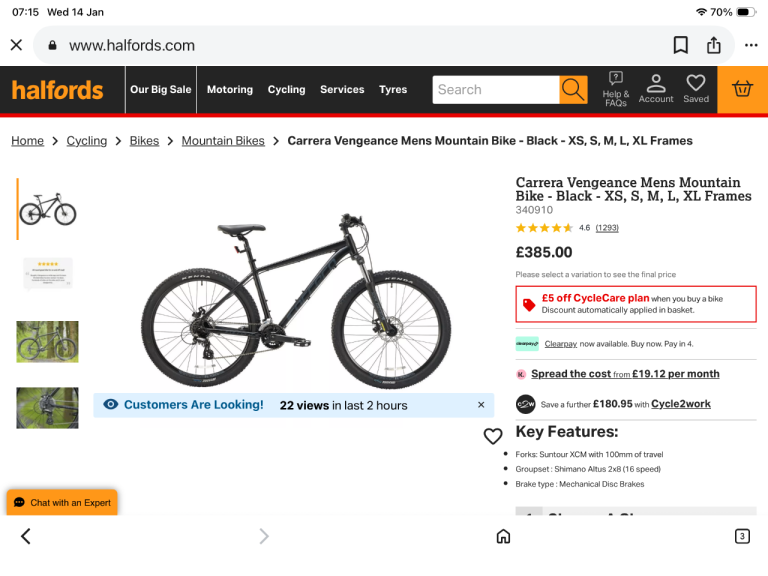Open the Account profile icon

656,88
